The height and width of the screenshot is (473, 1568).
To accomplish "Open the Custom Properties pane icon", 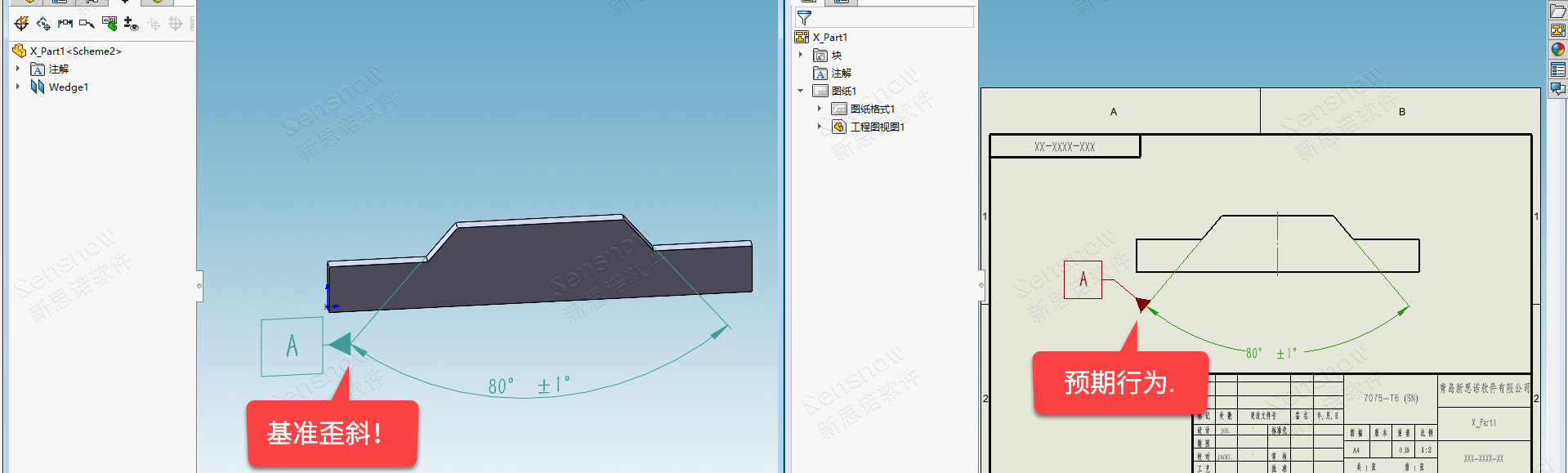I will (x=1557, y=69).
